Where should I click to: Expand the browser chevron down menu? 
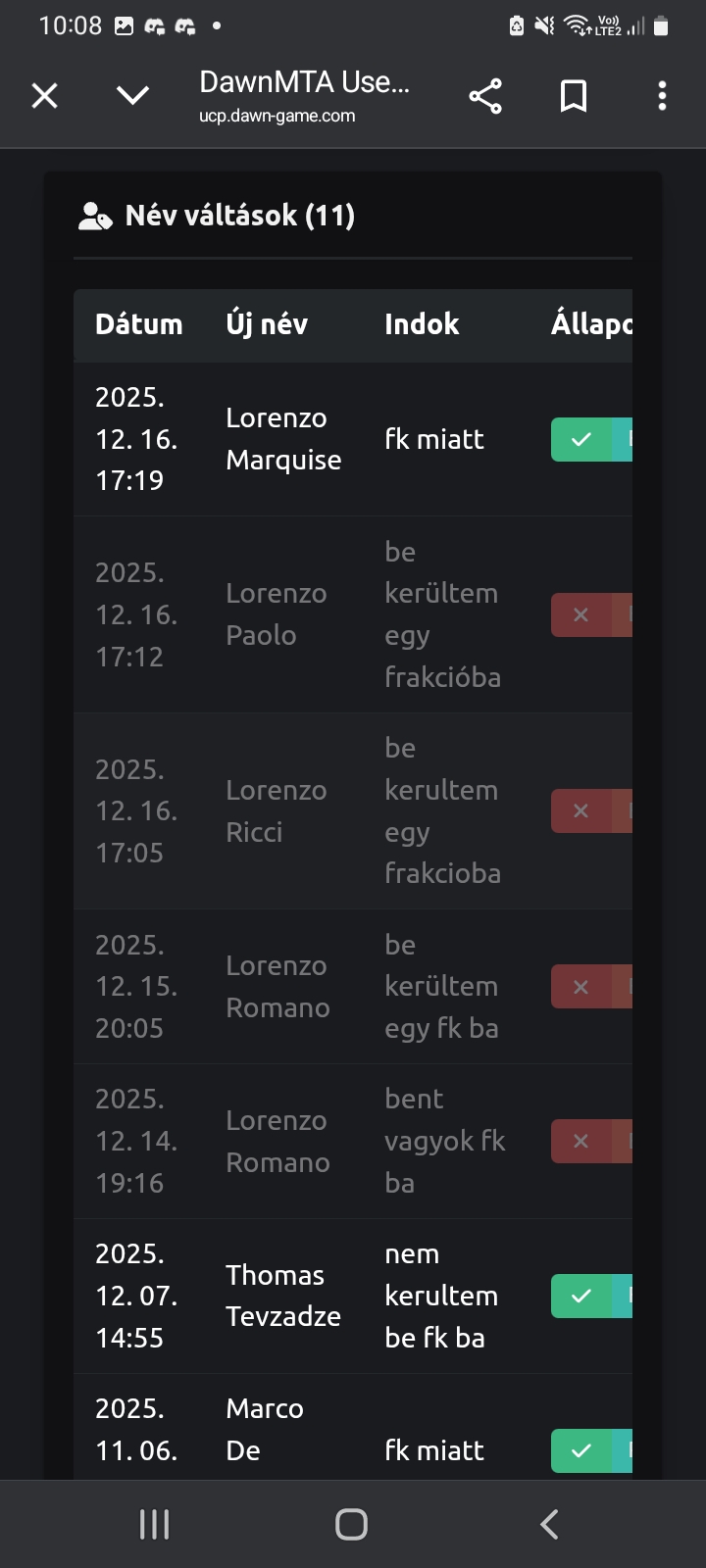tap(132, 95)
